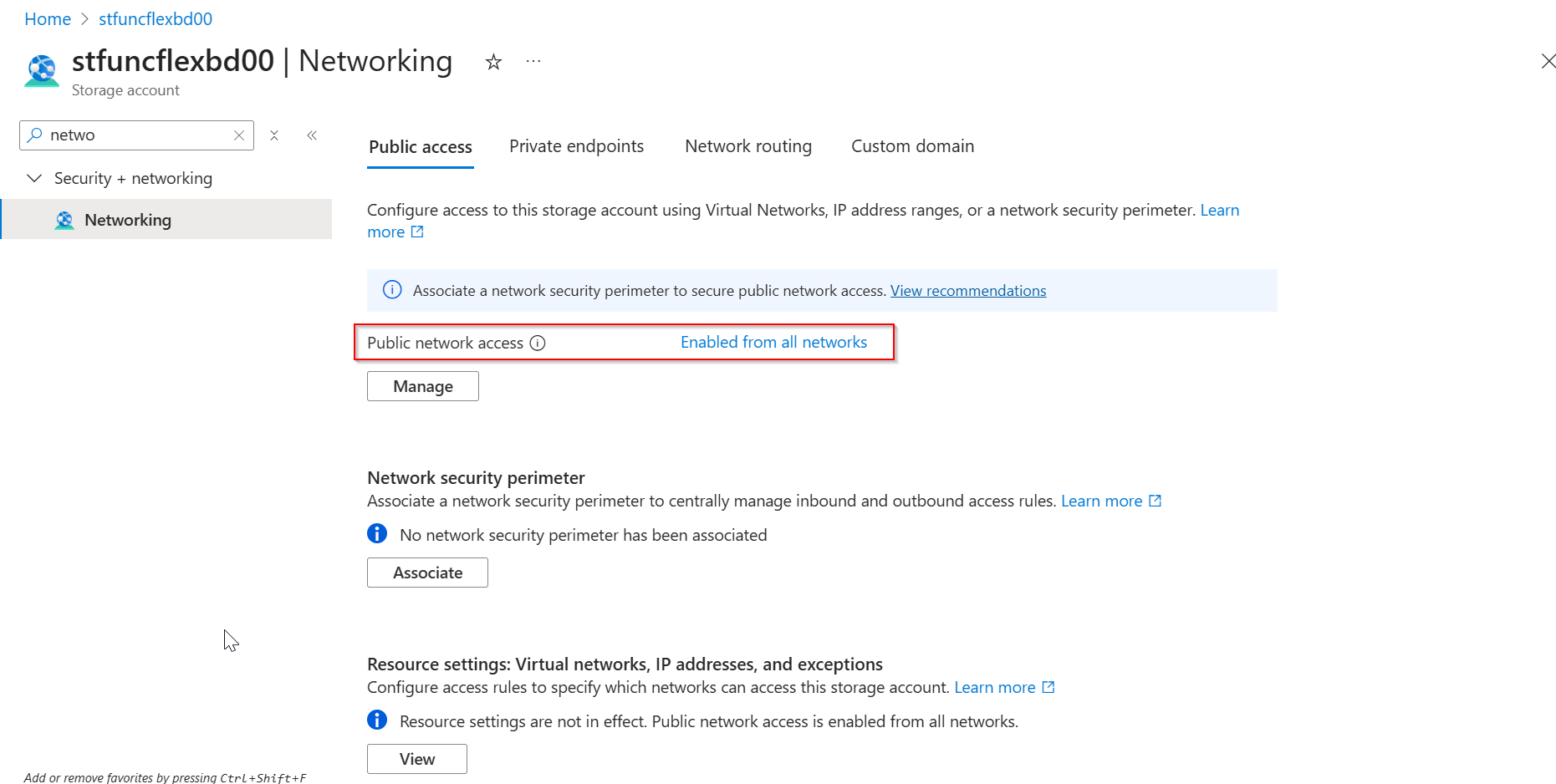Open the Network routing tab
Image resolution: width=1556 pixels, height=784 pixels.
pos(747,146)
